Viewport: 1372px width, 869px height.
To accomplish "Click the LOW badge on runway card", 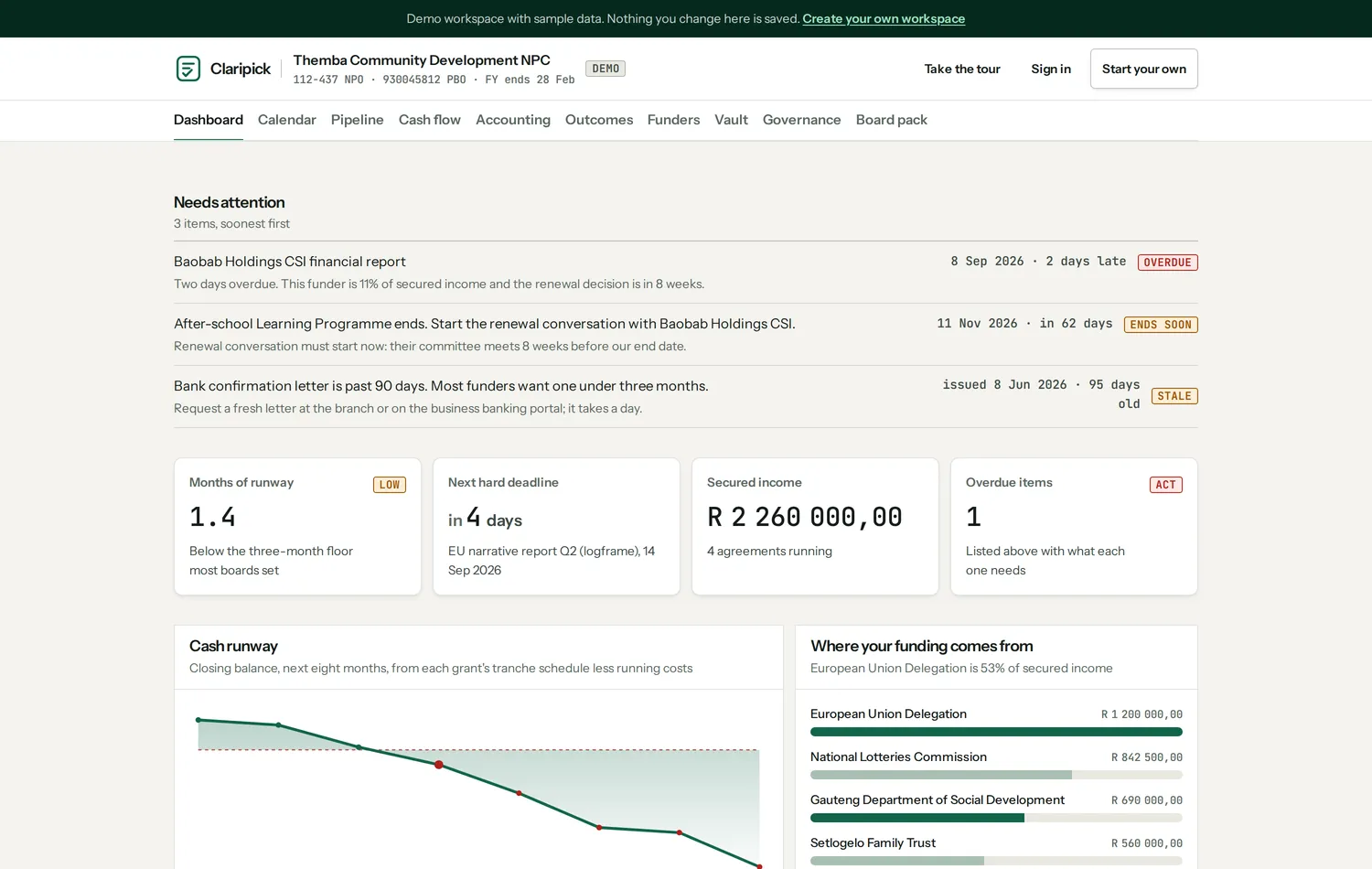I will tap(390, 485).
